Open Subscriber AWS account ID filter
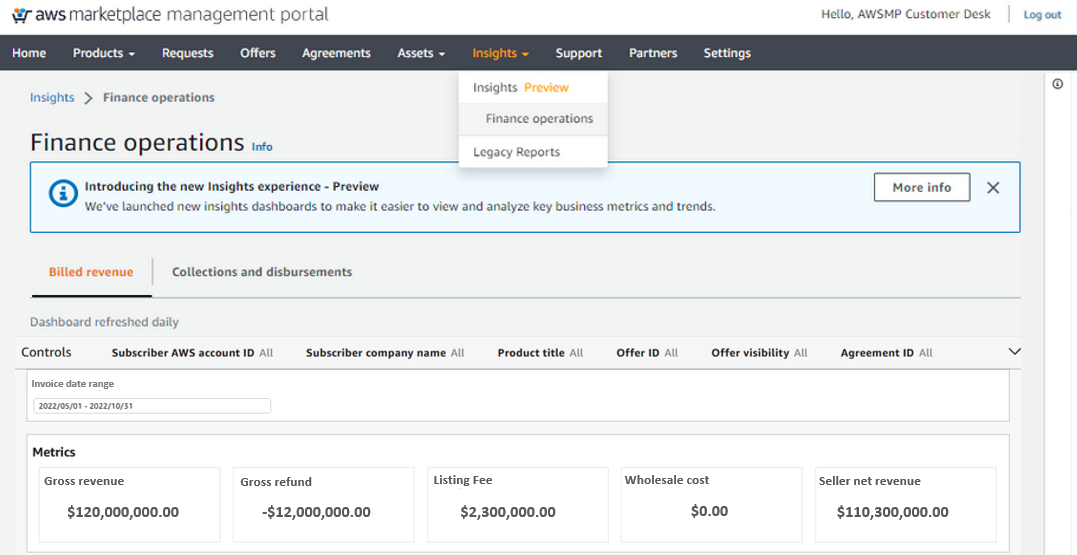 [x=192, y=352]
